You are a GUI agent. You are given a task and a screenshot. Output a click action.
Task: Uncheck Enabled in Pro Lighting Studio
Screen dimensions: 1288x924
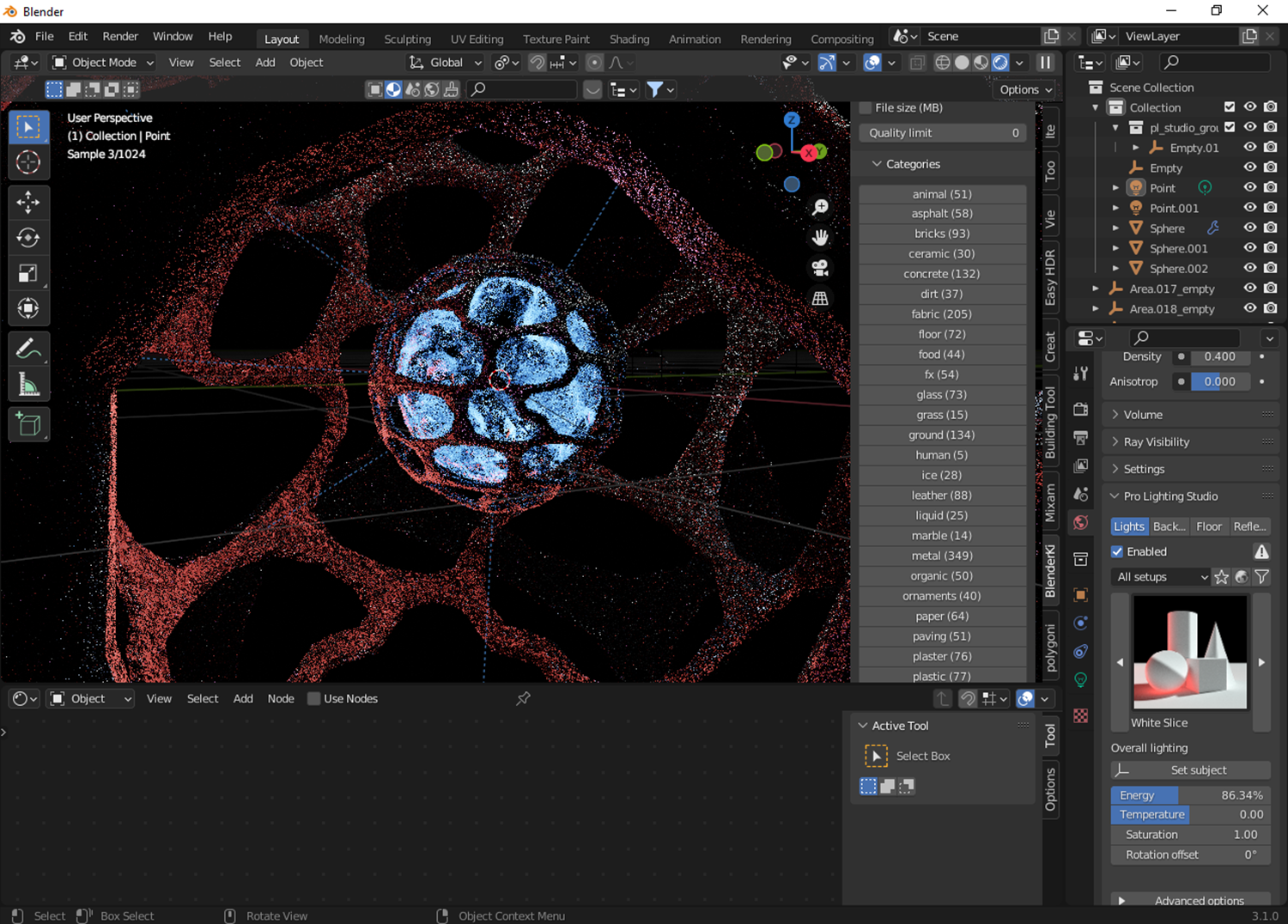pyautogui.click(x=1117, y=551)
